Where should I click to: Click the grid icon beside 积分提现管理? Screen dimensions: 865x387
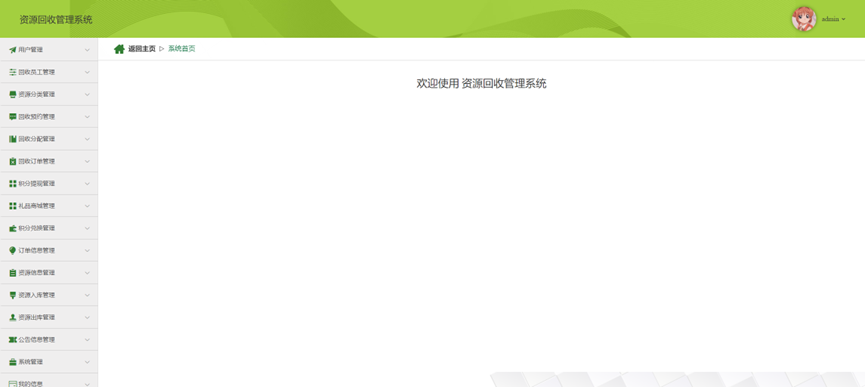(13, 184)
